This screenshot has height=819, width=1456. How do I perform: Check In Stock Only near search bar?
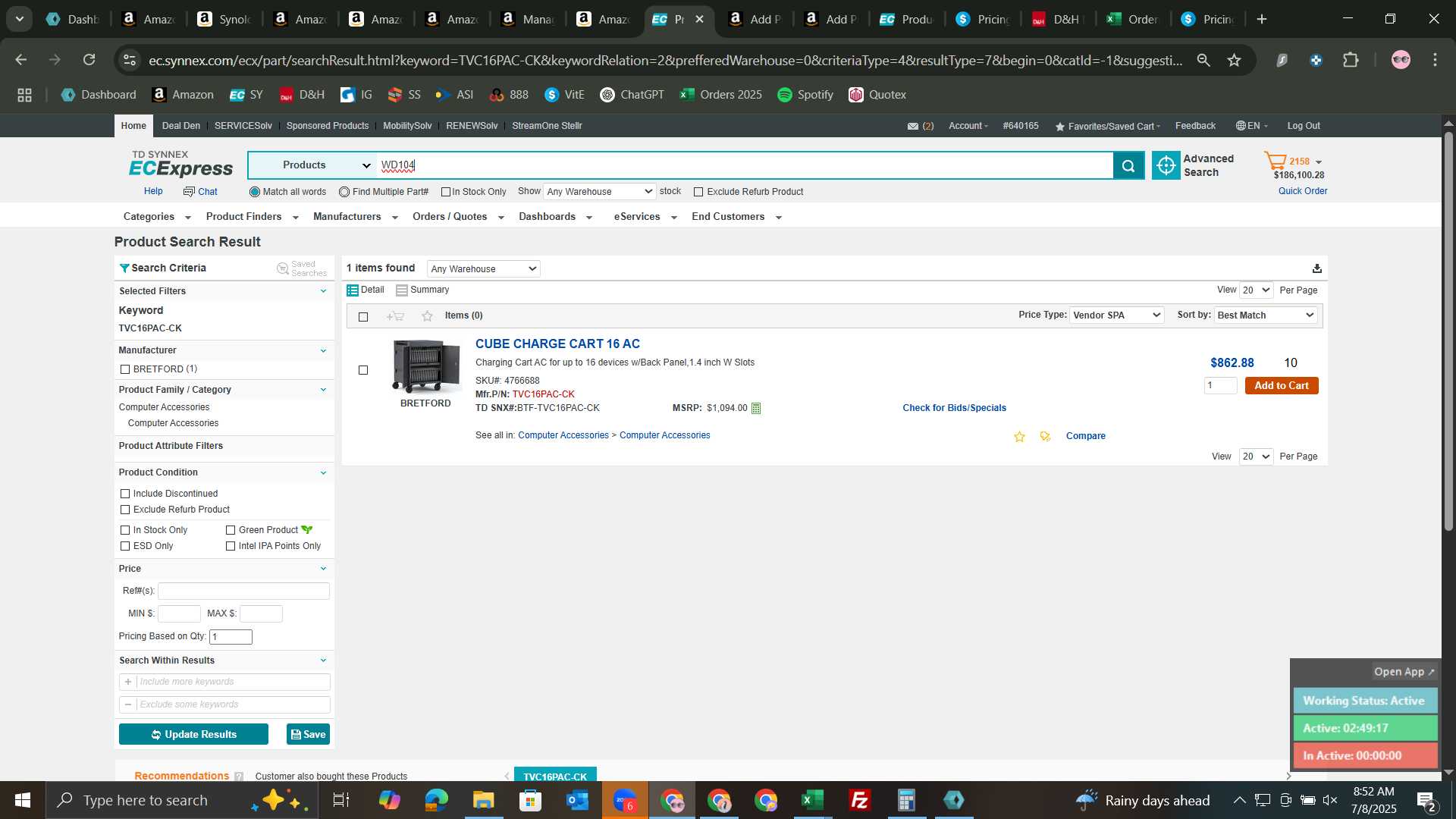point(446,192)
